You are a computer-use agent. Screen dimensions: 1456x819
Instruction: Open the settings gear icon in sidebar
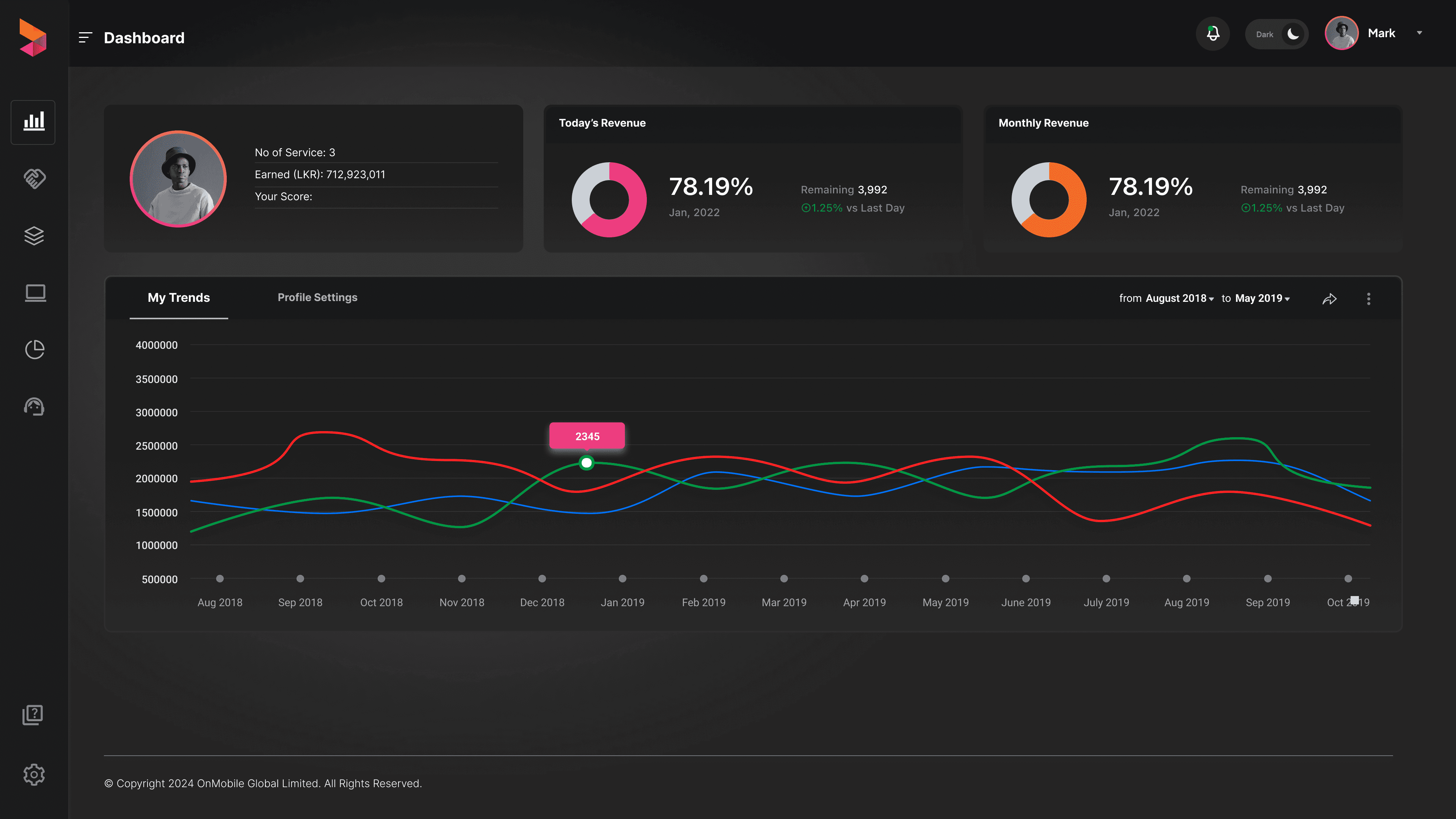[34, 774]
